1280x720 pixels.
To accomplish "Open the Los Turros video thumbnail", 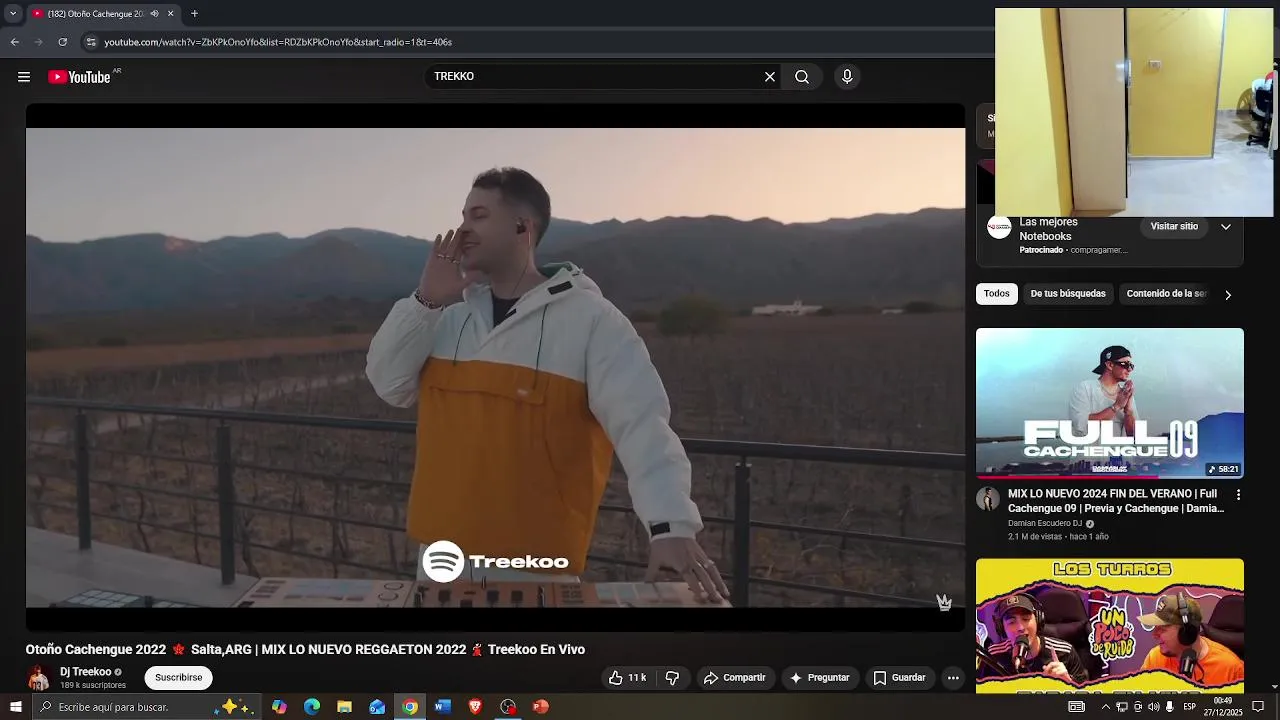I will point(1110,625).
